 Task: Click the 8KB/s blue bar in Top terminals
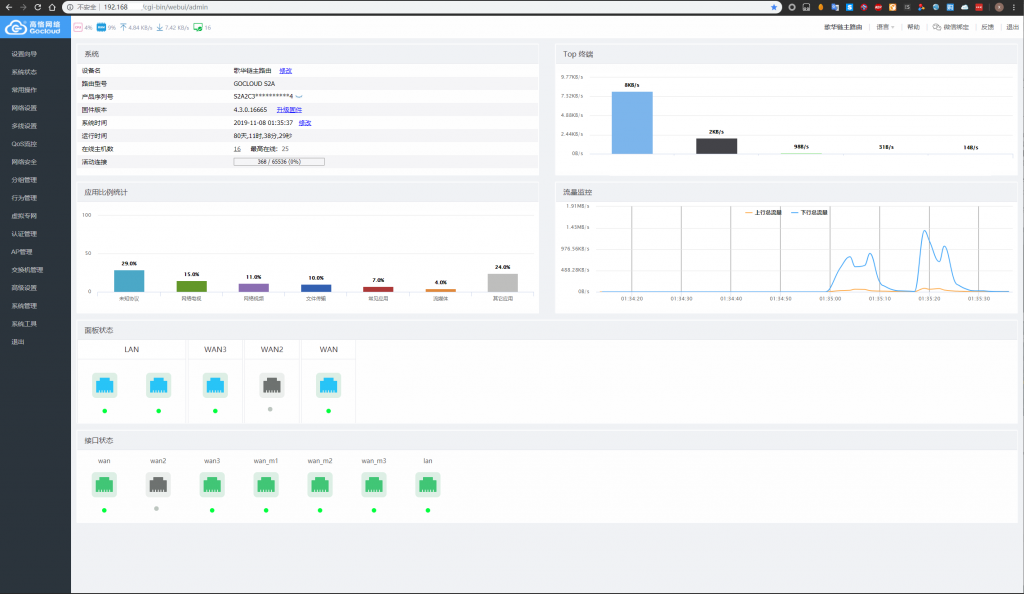coord(632,123)
